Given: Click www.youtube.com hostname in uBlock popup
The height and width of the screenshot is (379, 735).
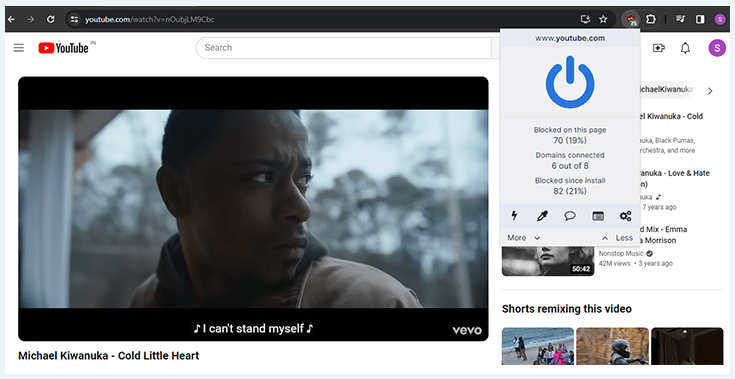Looking at the screenshot, I should point(570,38).
